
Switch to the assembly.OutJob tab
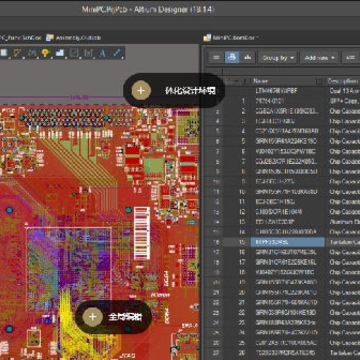coord(74,38)
